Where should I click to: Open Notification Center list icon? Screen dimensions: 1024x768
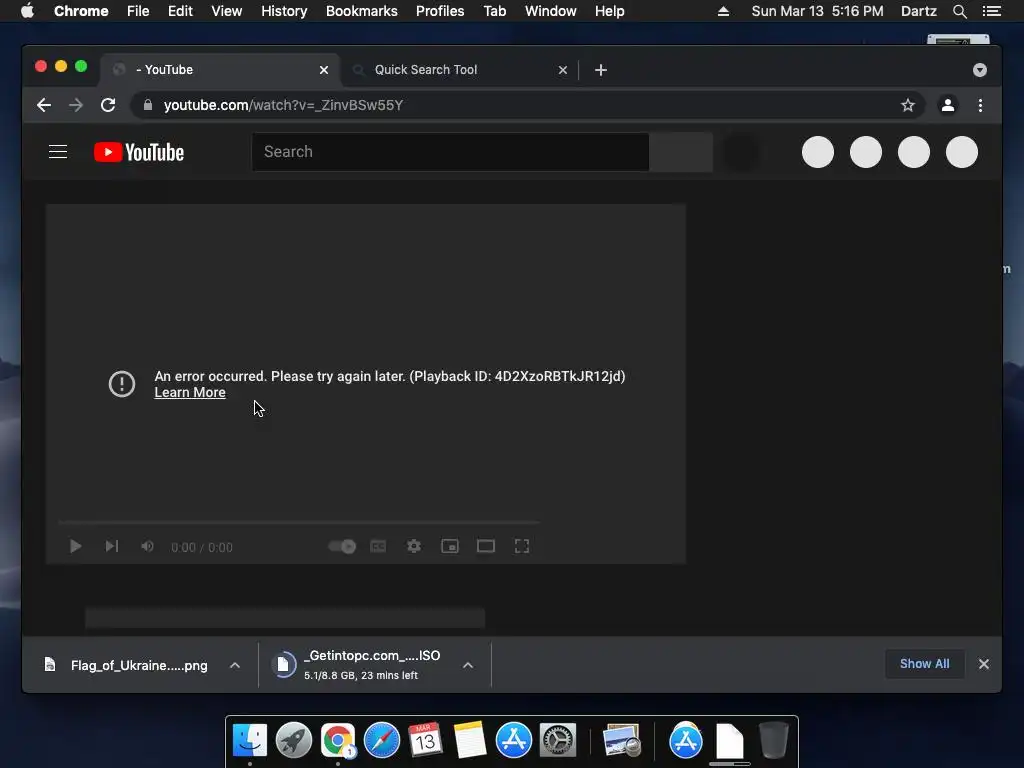click(x=992, y=11)
